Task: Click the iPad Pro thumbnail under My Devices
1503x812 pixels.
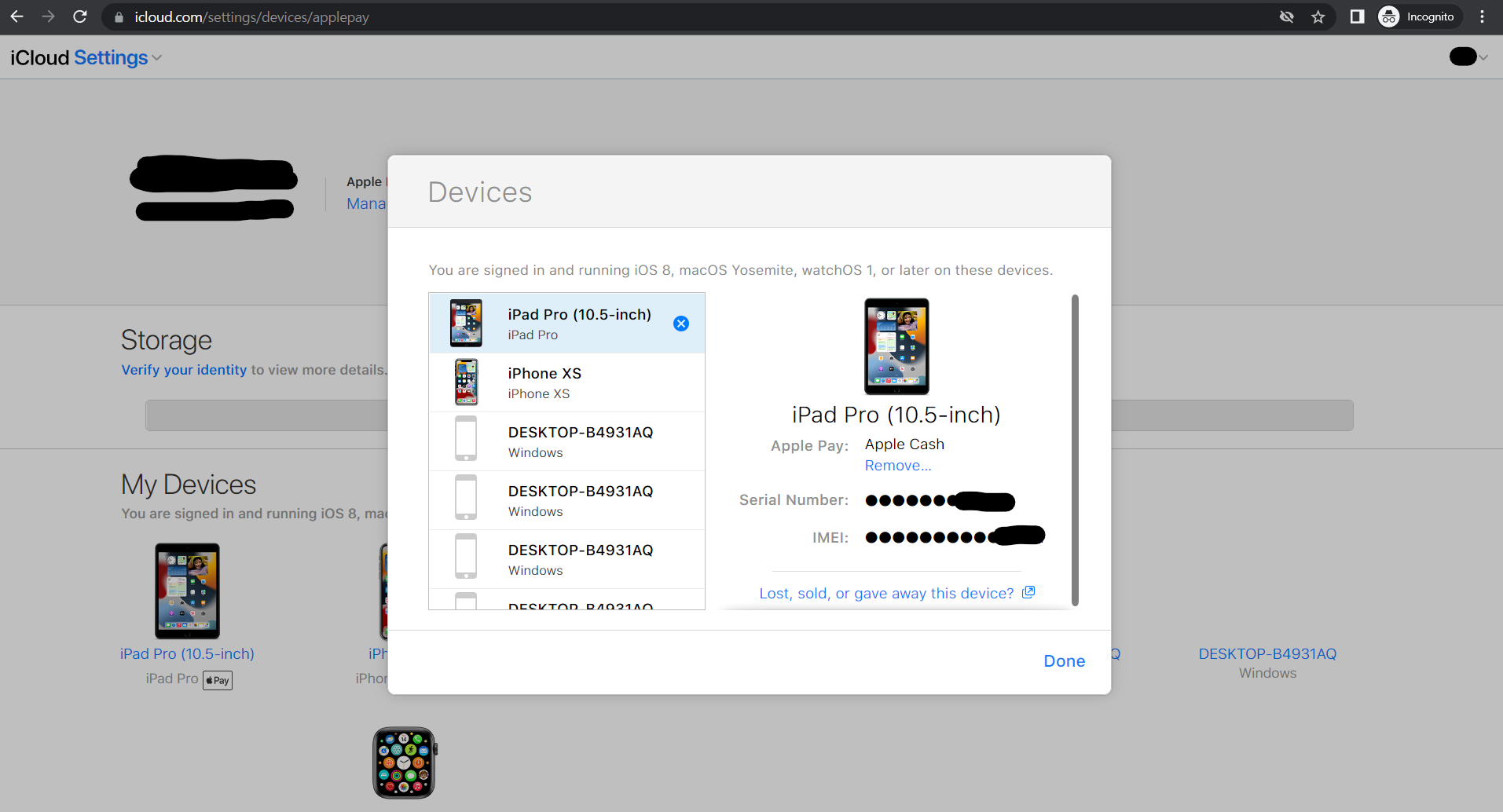Action: [187, 591]
